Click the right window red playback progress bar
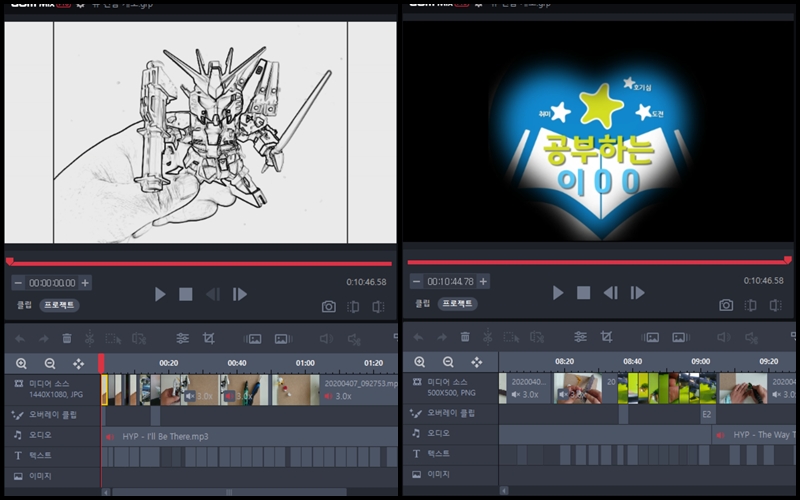 [x=597, y=262]
